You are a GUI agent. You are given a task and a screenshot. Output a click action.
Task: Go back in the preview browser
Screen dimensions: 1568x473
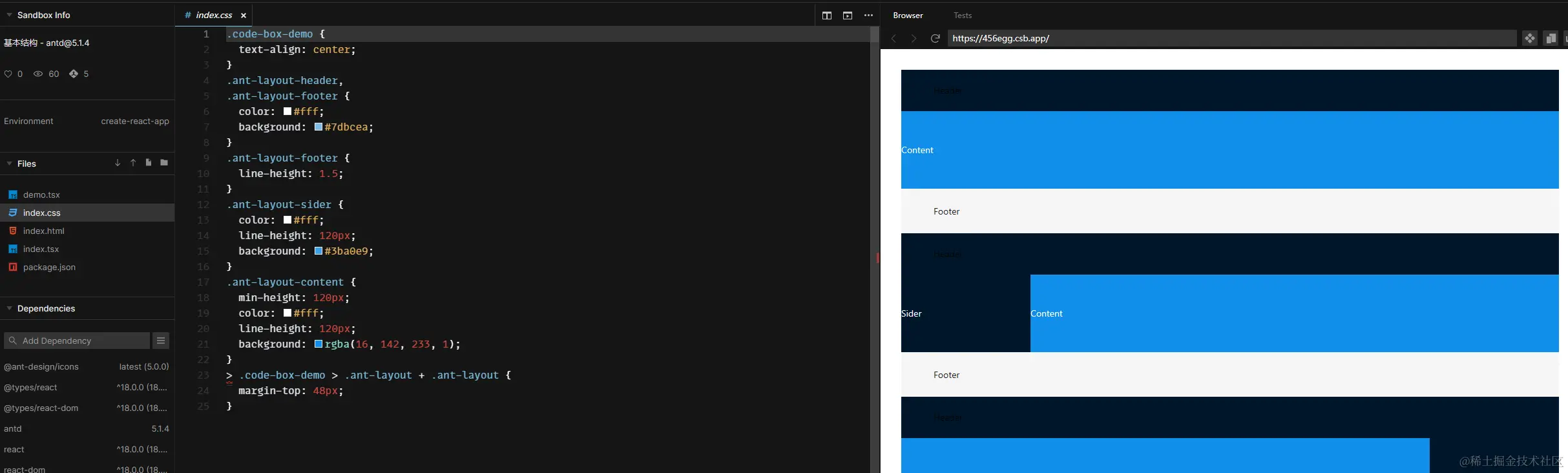point(894,39)
